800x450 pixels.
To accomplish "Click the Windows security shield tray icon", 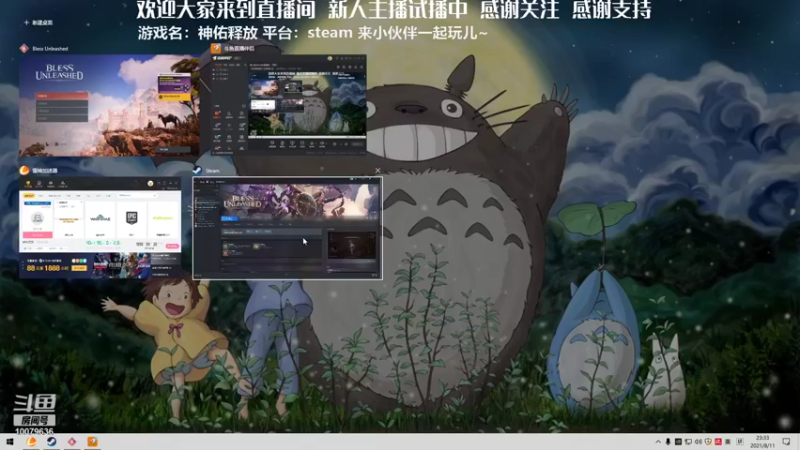I will click(708, 442).
